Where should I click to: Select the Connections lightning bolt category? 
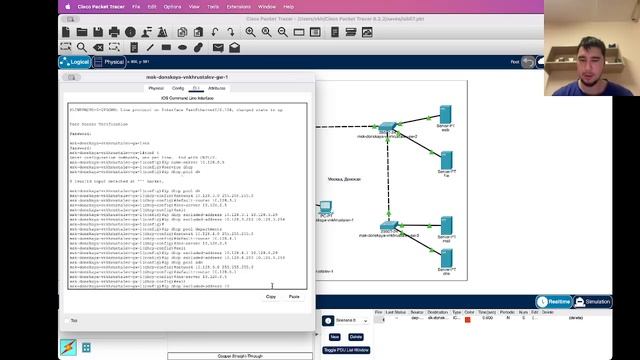click(x=68, y=347)
